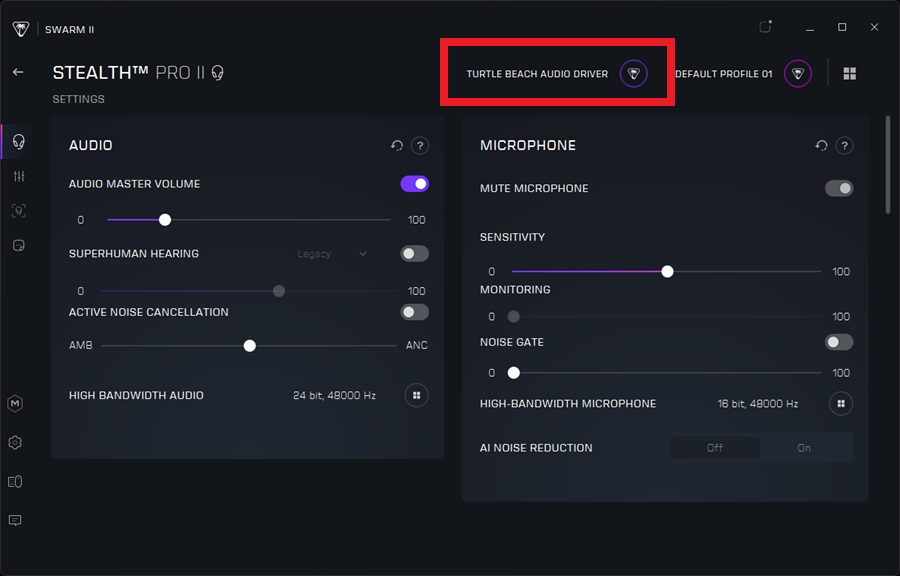Image resolution: width=900 pixels, height=576 pixels.
Task: Click the Superhuman Hearing level slider
Action: (x=249, y=291)
